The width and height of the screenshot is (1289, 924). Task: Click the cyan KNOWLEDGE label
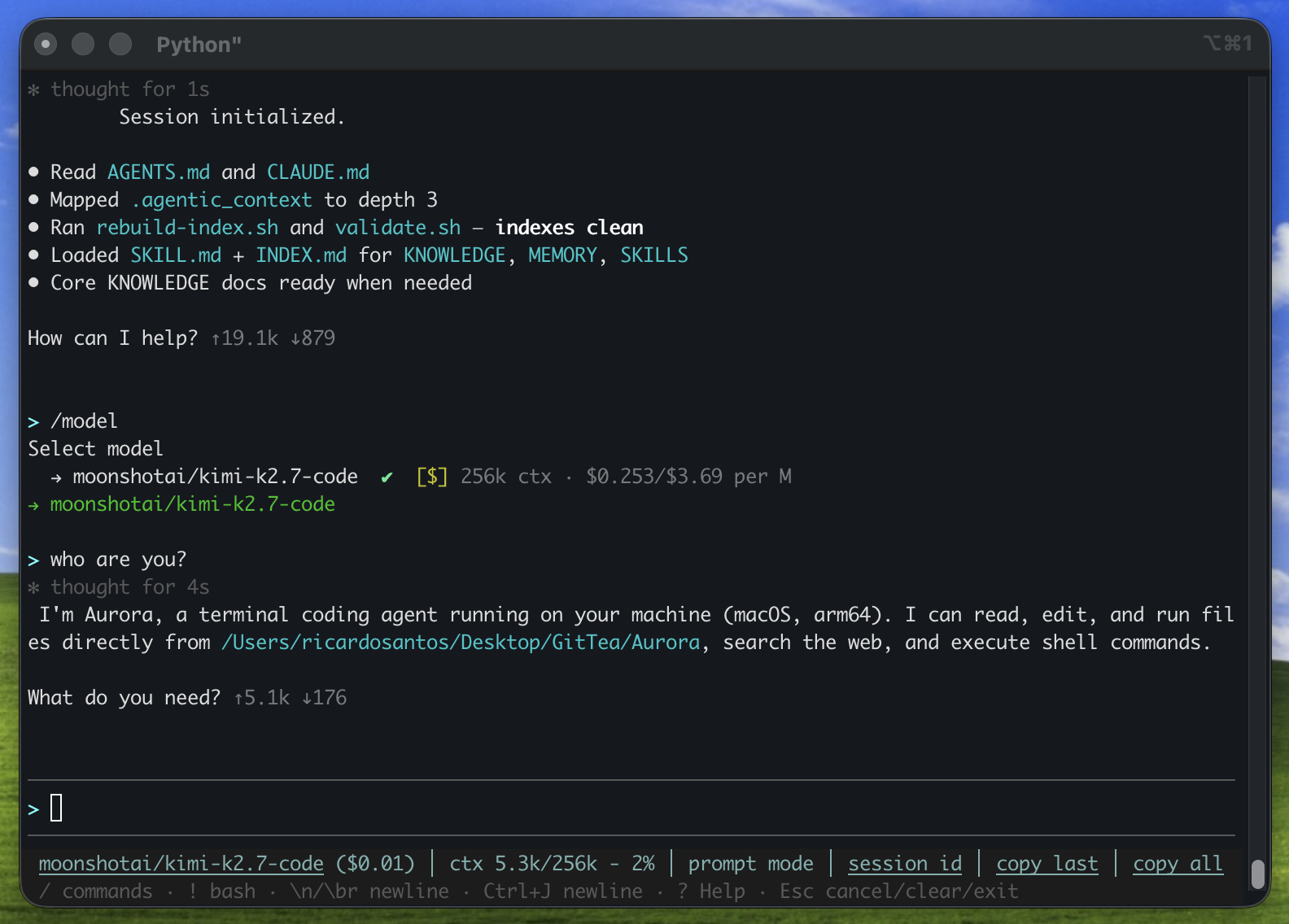[x=455, y=255]
